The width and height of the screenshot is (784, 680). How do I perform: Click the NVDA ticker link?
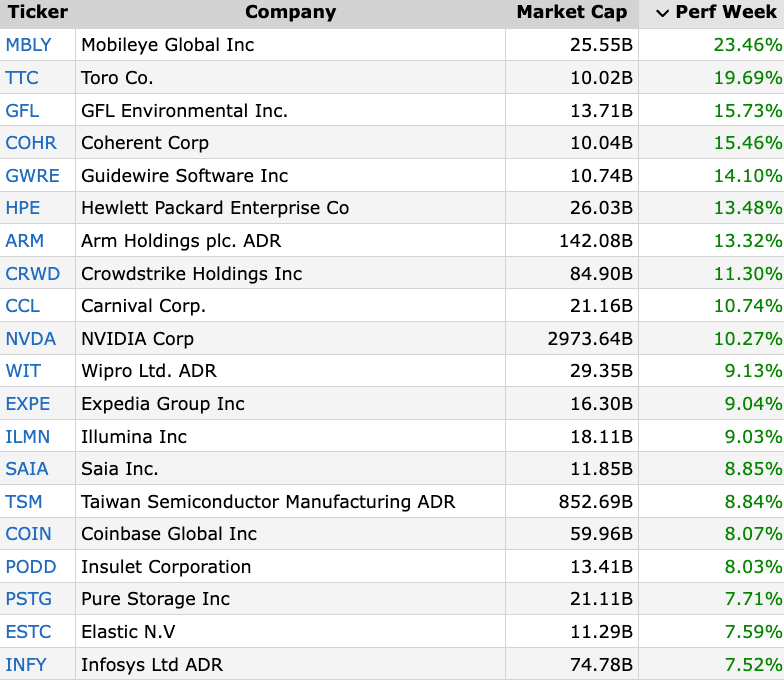point(31,339)
